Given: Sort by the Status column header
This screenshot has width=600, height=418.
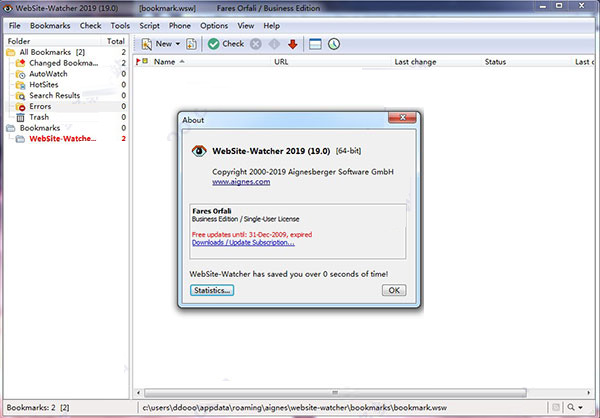Looking at the screenshot, I should (x=496, y=62).
